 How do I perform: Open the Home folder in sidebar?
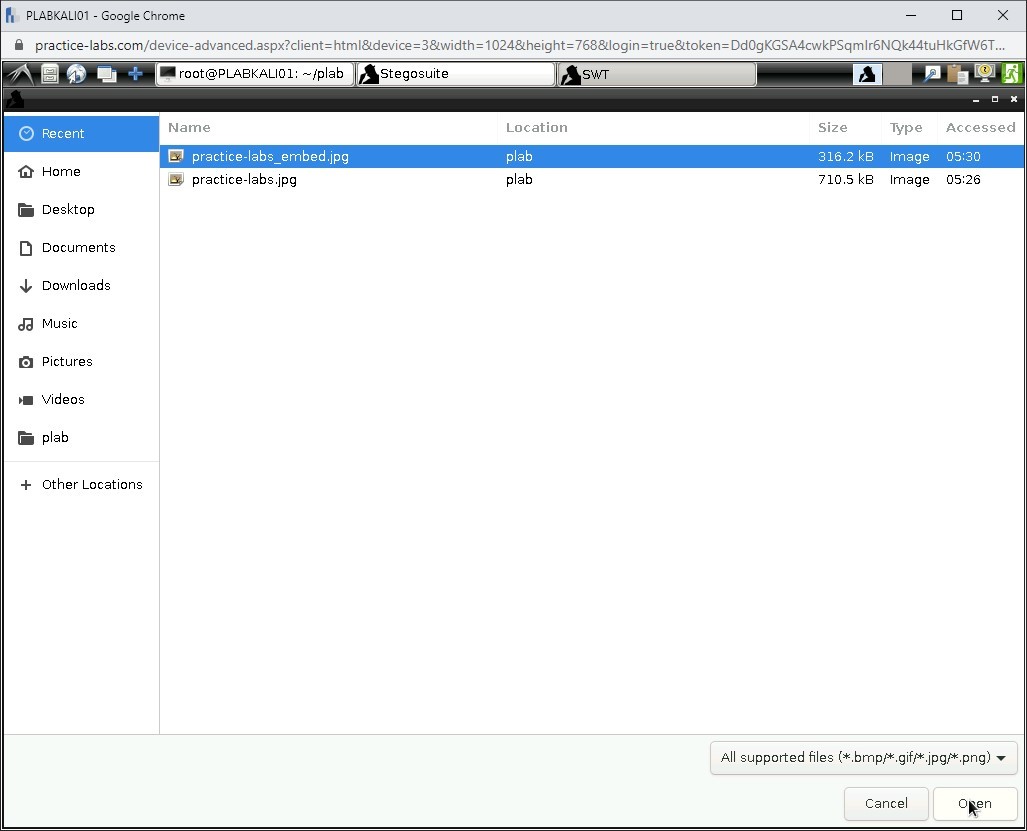pos(61,172)
